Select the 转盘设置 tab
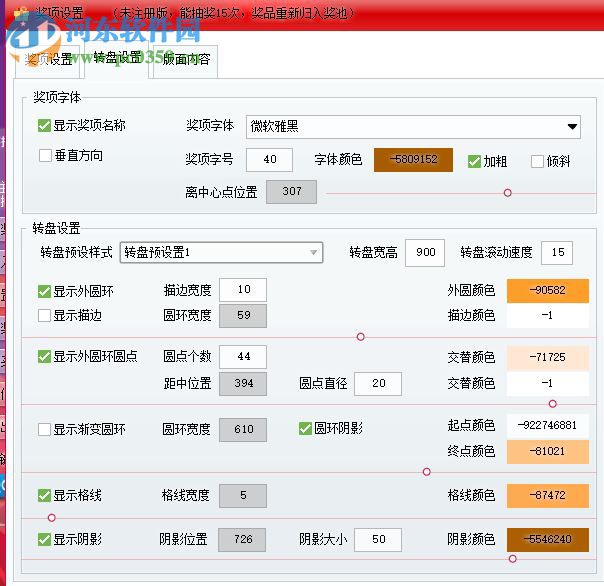 pos(117,59)
